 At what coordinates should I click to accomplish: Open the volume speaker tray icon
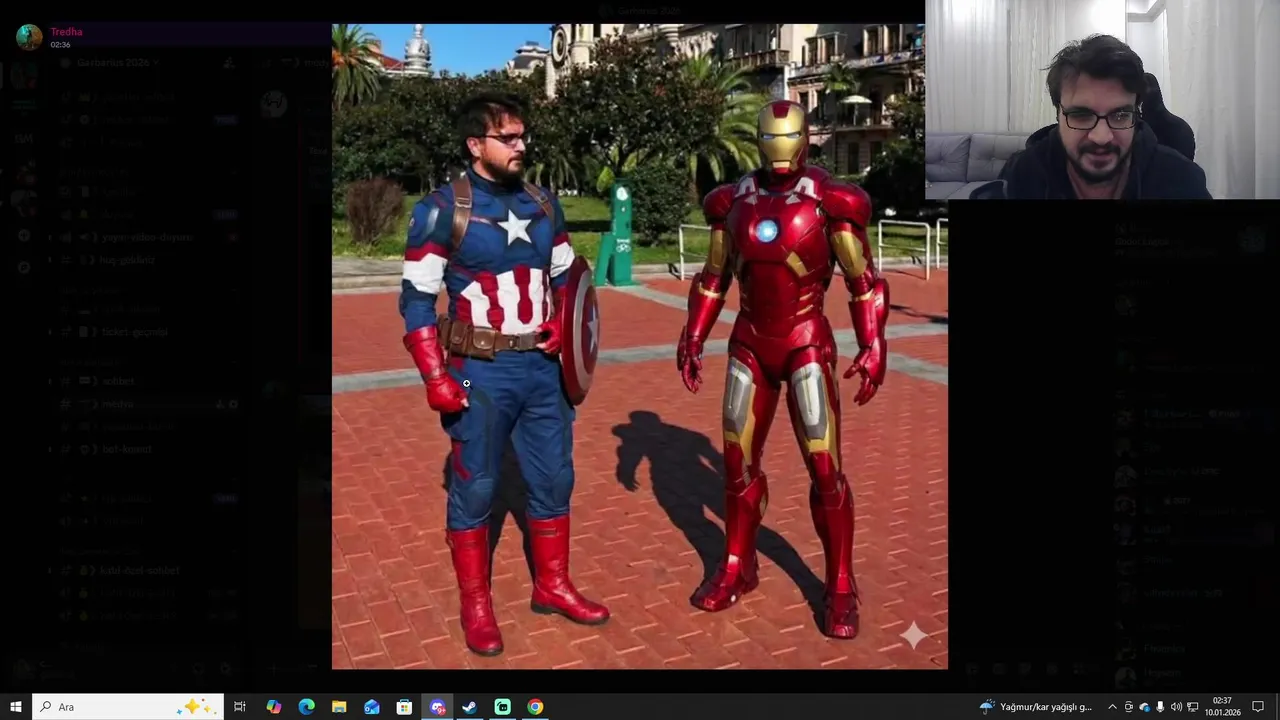click(1176, 707)
